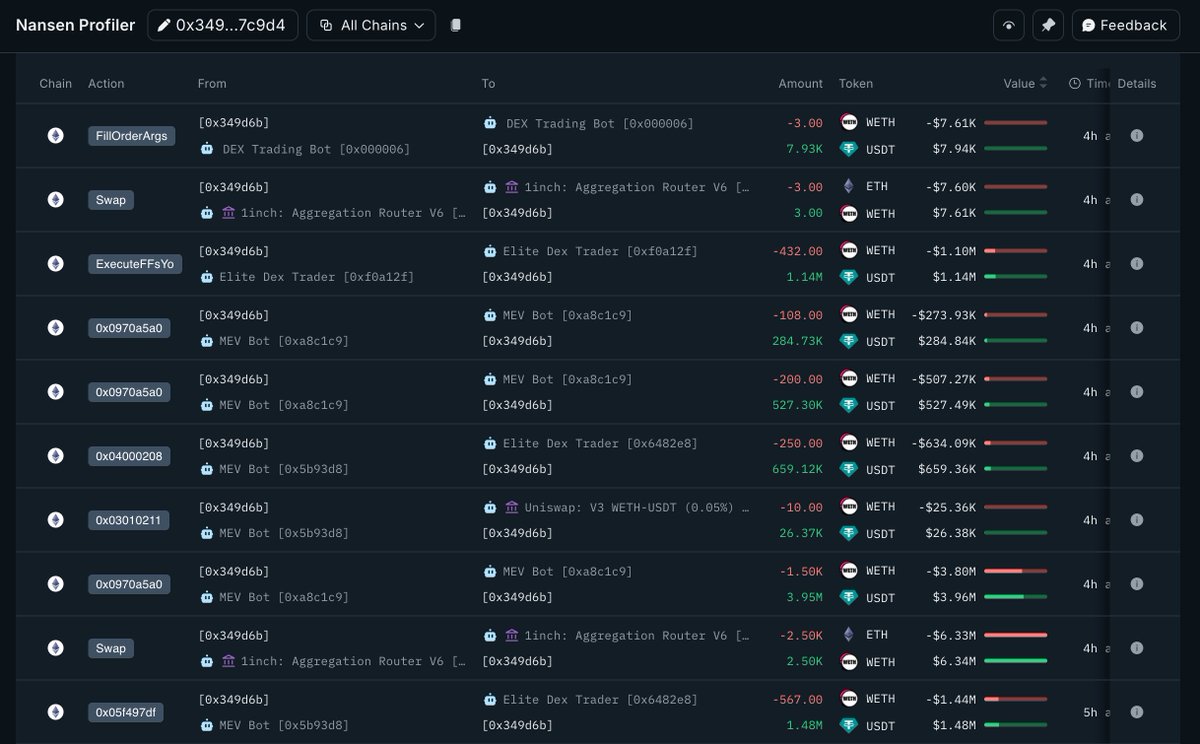The height and width of the screenshot is (744, 1200).
Task: Pin this profile with the pin icon
Action: point(1048,25)
